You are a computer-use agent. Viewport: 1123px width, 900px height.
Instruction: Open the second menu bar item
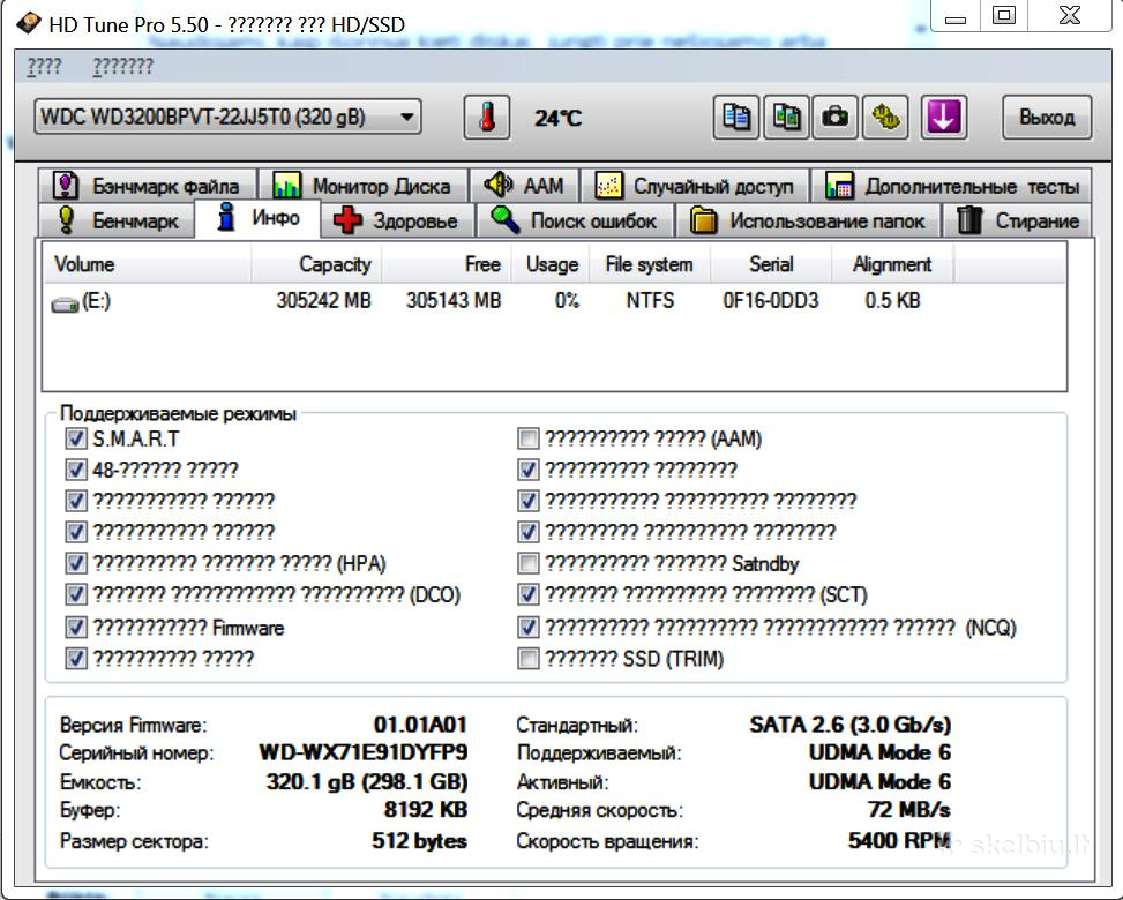click(122, 67)
